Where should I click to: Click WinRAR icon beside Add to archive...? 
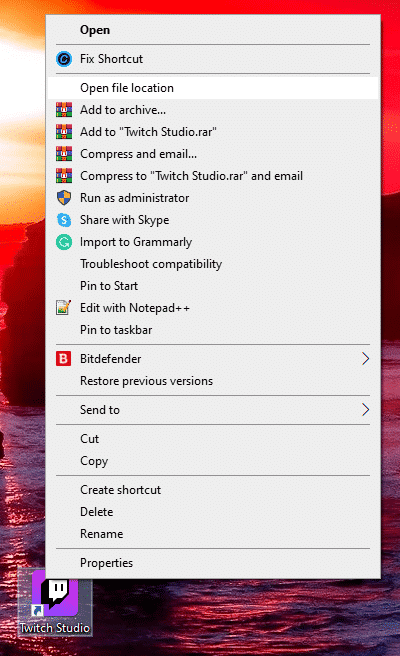(x=64, y=110)
